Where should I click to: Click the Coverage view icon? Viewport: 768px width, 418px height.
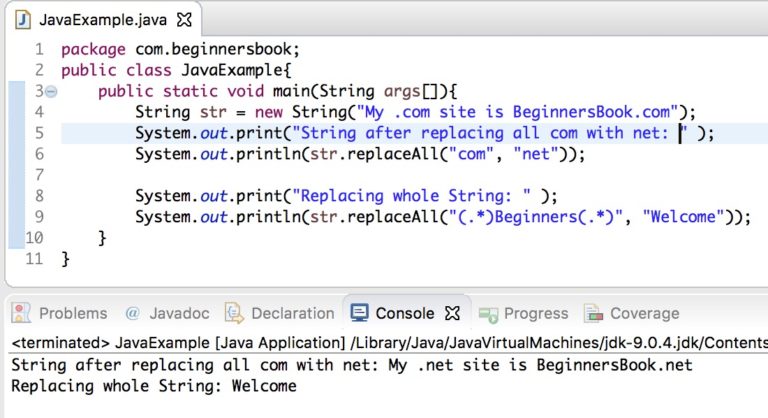[x=593, y=313]
